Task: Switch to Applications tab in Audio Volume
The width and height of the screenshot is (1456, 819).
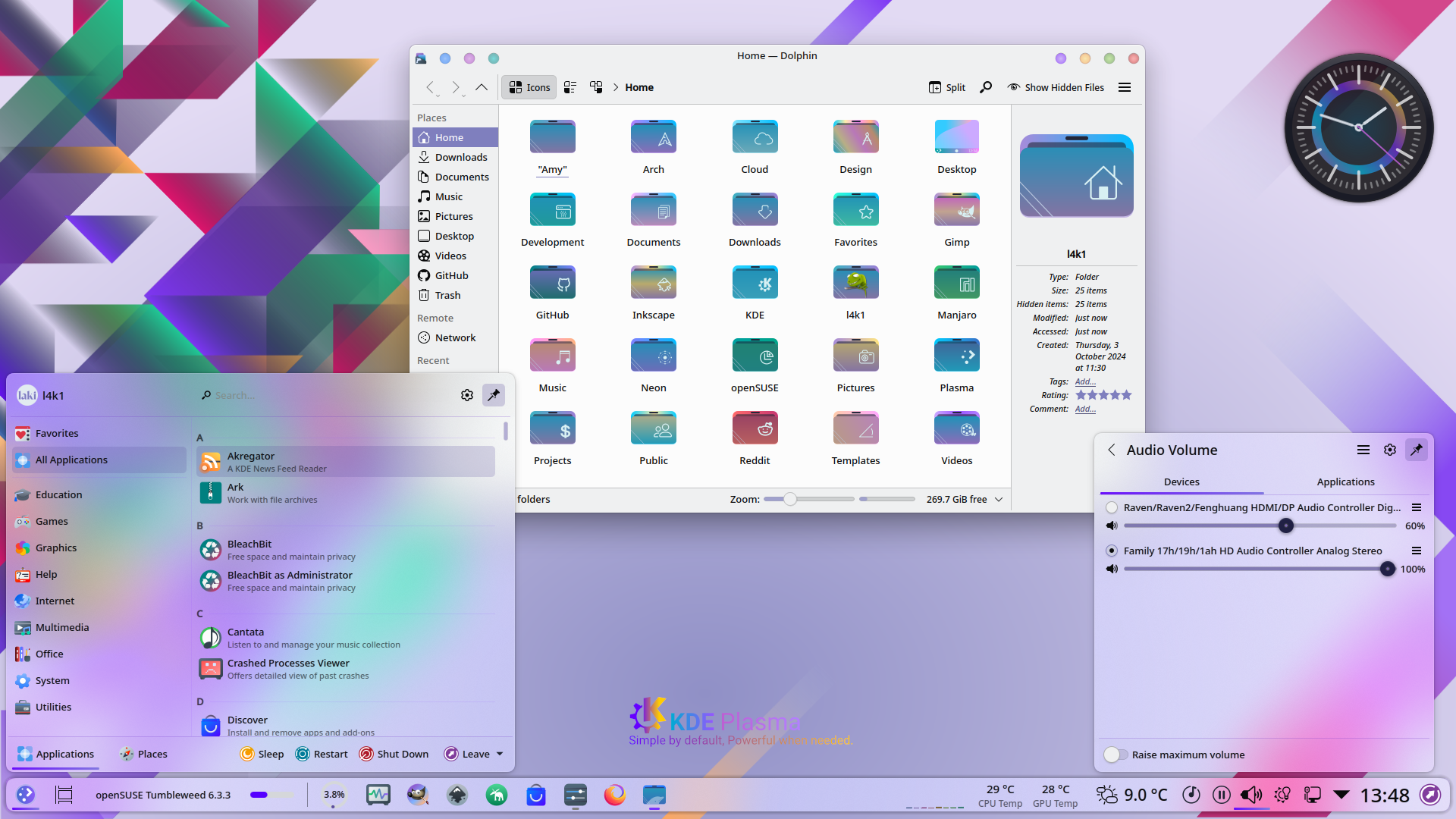Action: 1345,482
